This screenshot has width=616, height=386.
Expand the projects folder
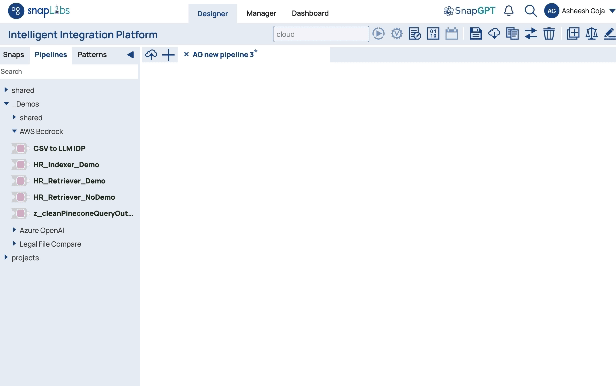(x=6, y=257)
